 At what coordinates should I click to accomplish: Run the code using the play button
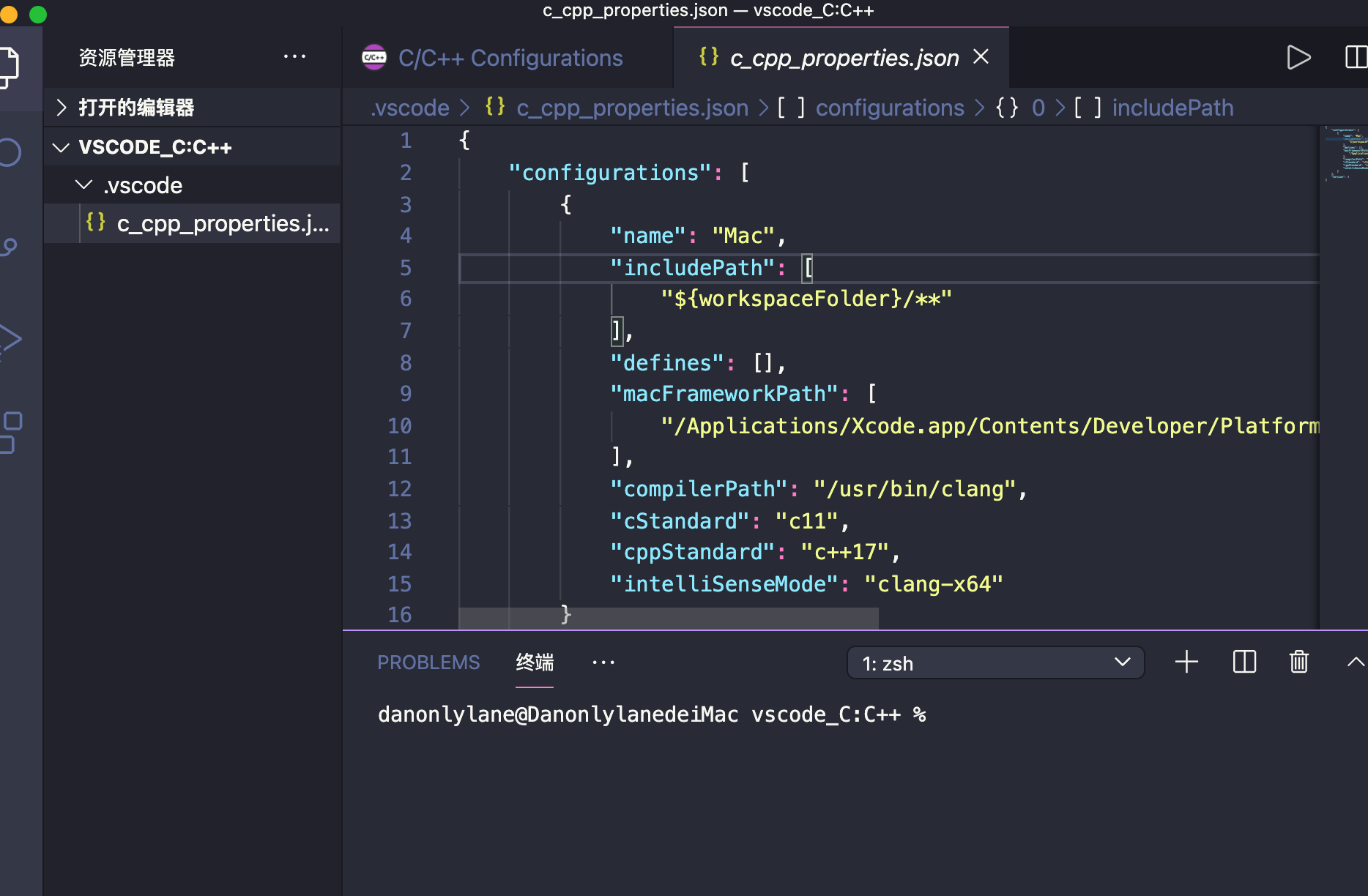[1300, 57]
